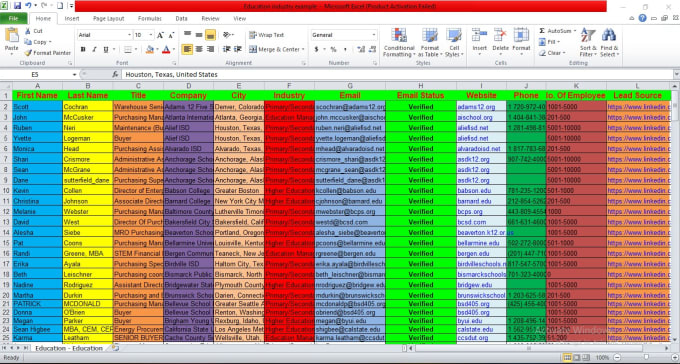Open the fill color picker
Screen dimensions: 680x364
coord(150,49)
